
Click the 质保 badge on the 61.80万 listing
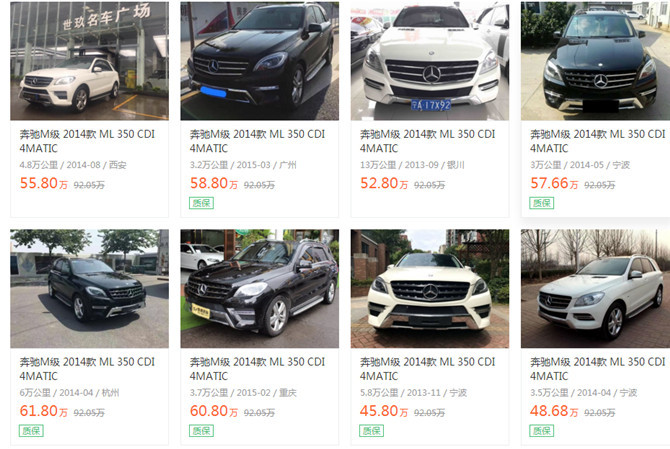point(31,431)
